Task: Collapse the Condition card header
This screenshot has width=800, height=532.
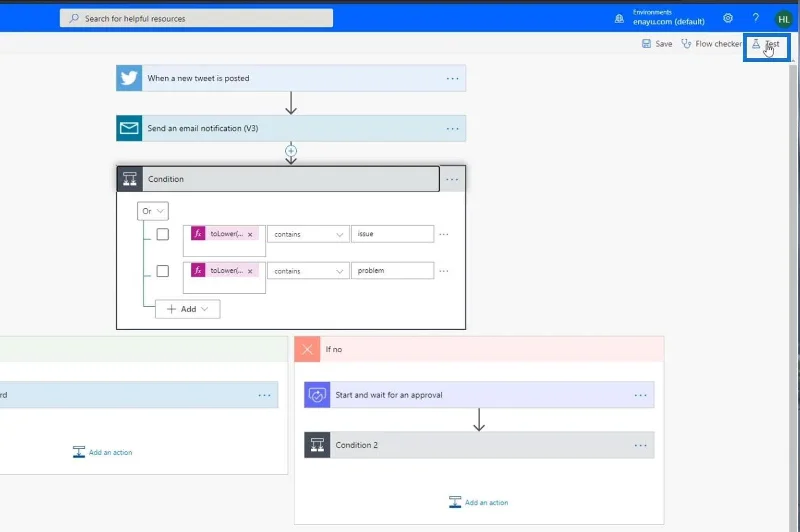Action: click(x=278, y=179)
